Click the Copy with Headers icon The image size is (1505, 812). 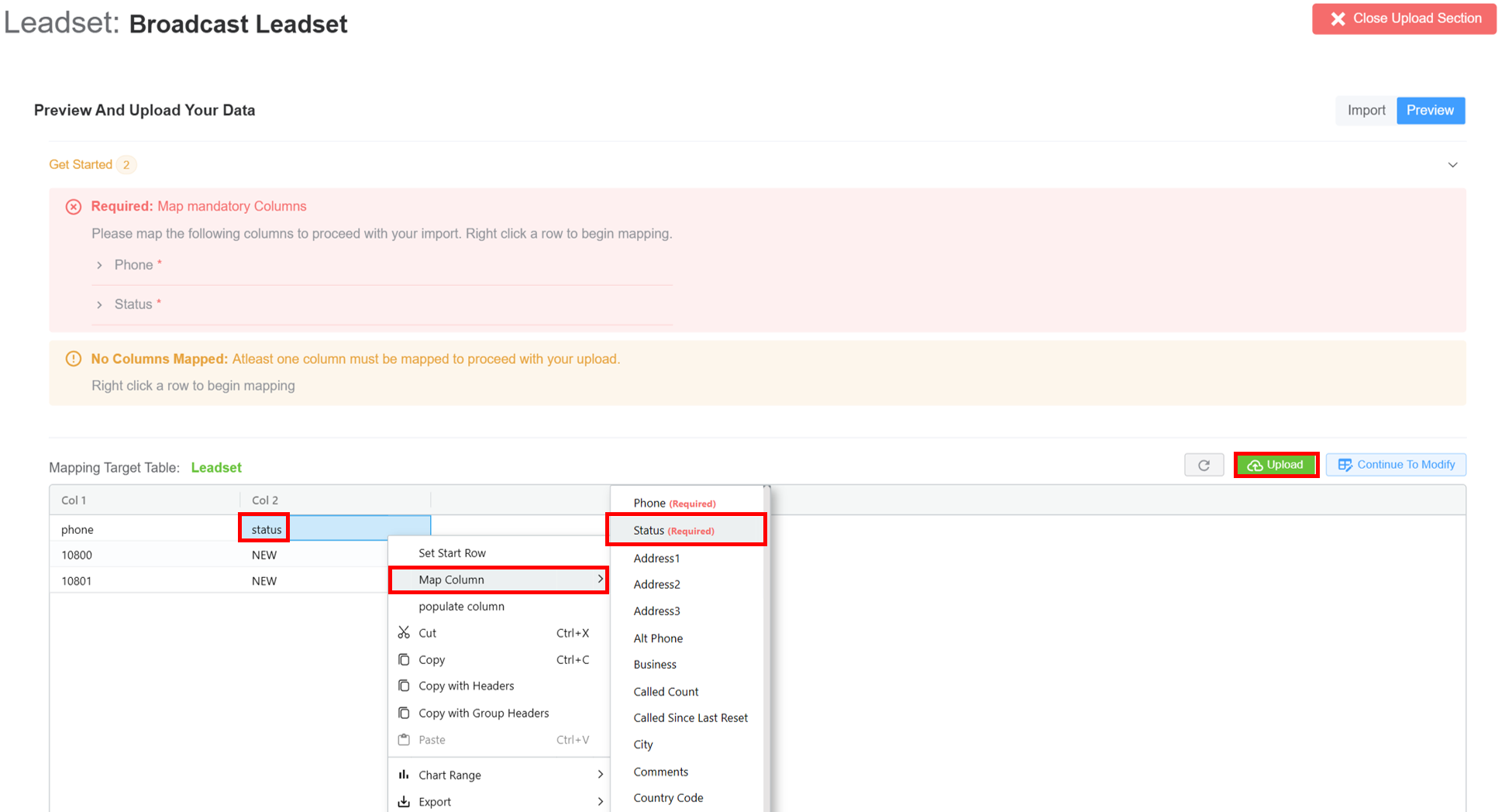404,686
